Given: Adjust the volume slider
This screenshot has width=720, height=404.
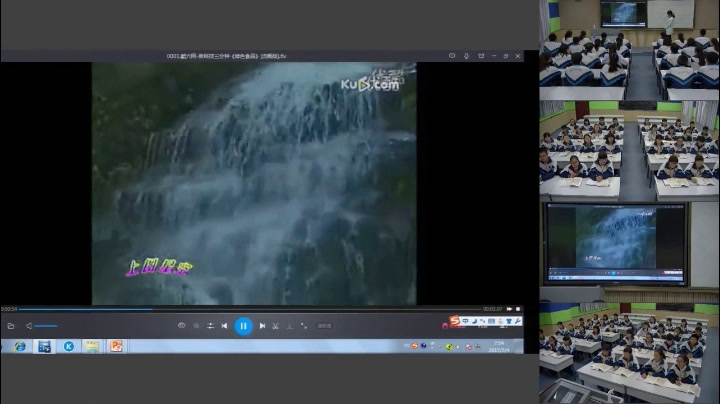Looking at the screenshot, I should pos(46,326).
